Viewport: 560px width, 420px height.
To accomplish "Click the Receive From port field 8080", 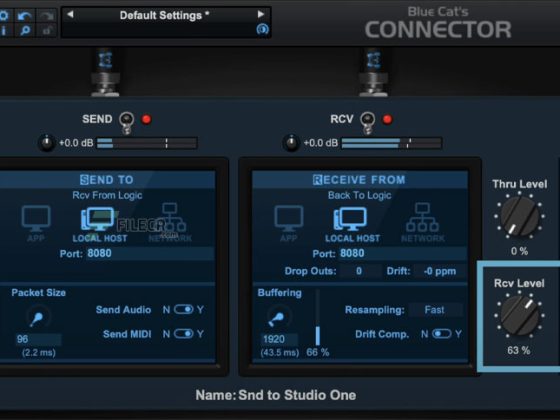I will (402, 253).
